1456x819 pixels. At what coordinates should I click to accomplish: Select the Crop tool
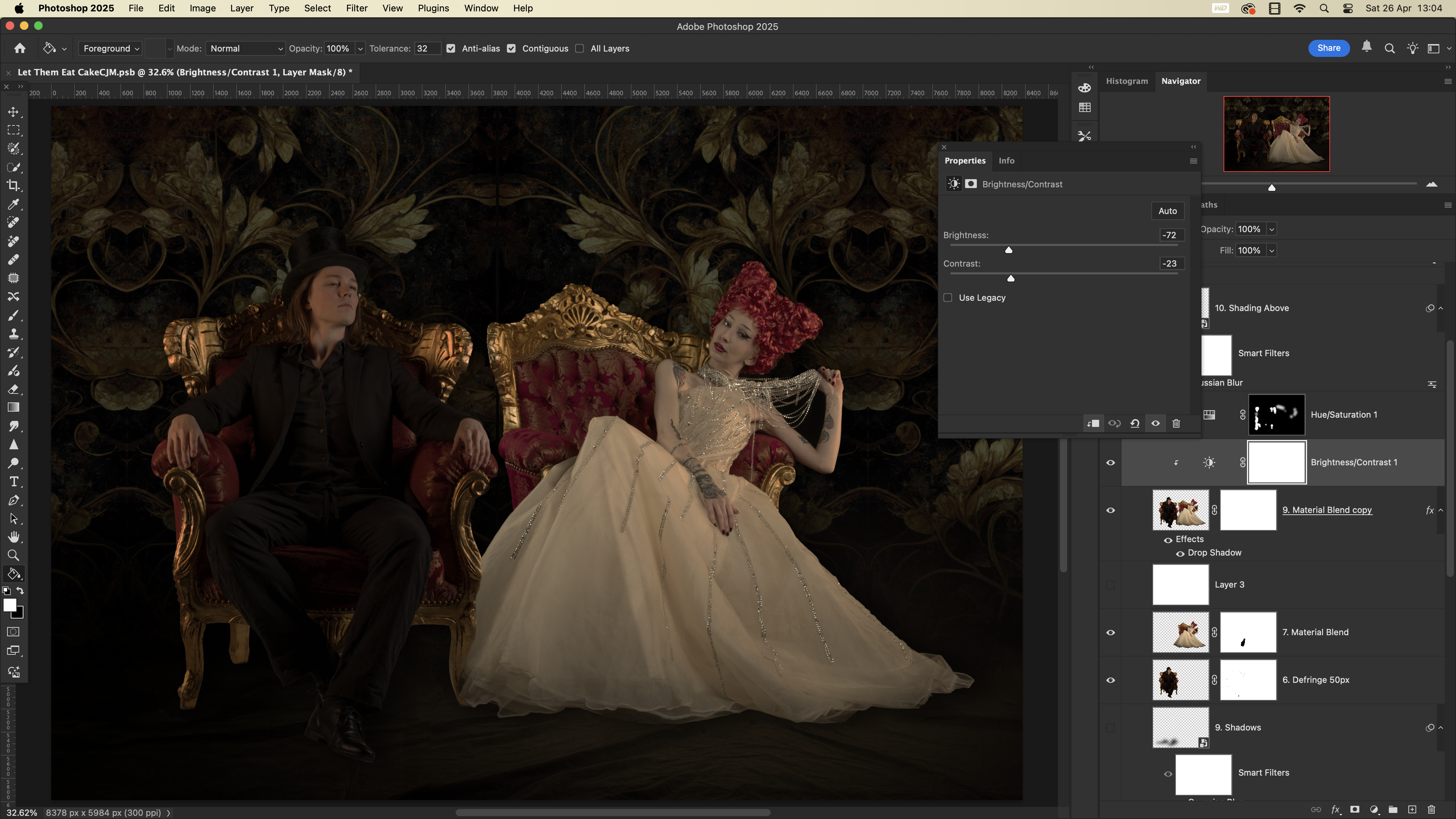click(14, 186)
